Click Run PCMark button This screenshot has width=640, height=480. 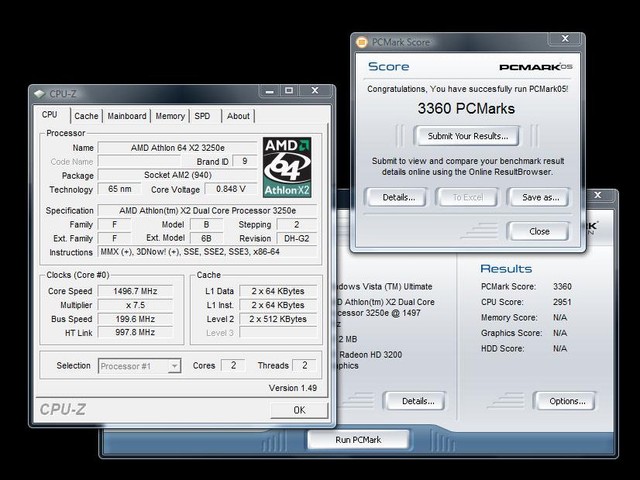358,440
